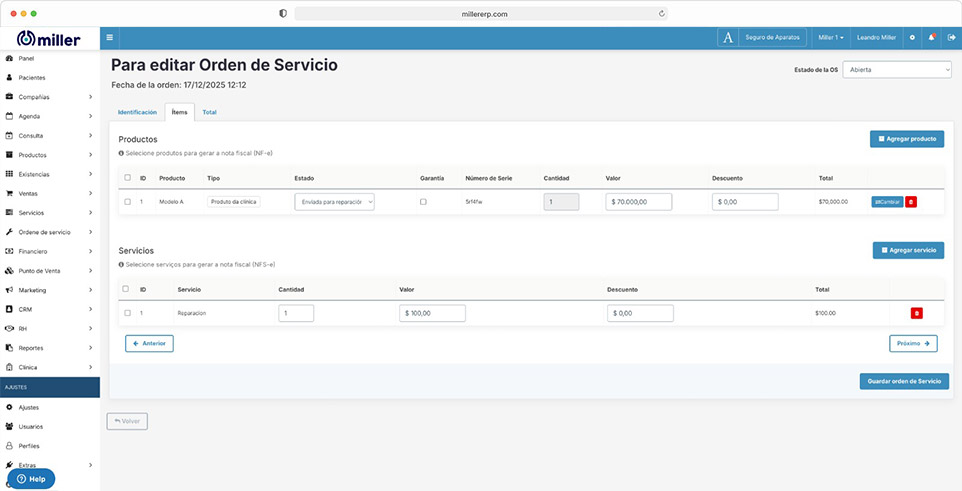Check the Reparacion row selection checkbox
This screenshot has height=491, width=962.
[128, 313]
